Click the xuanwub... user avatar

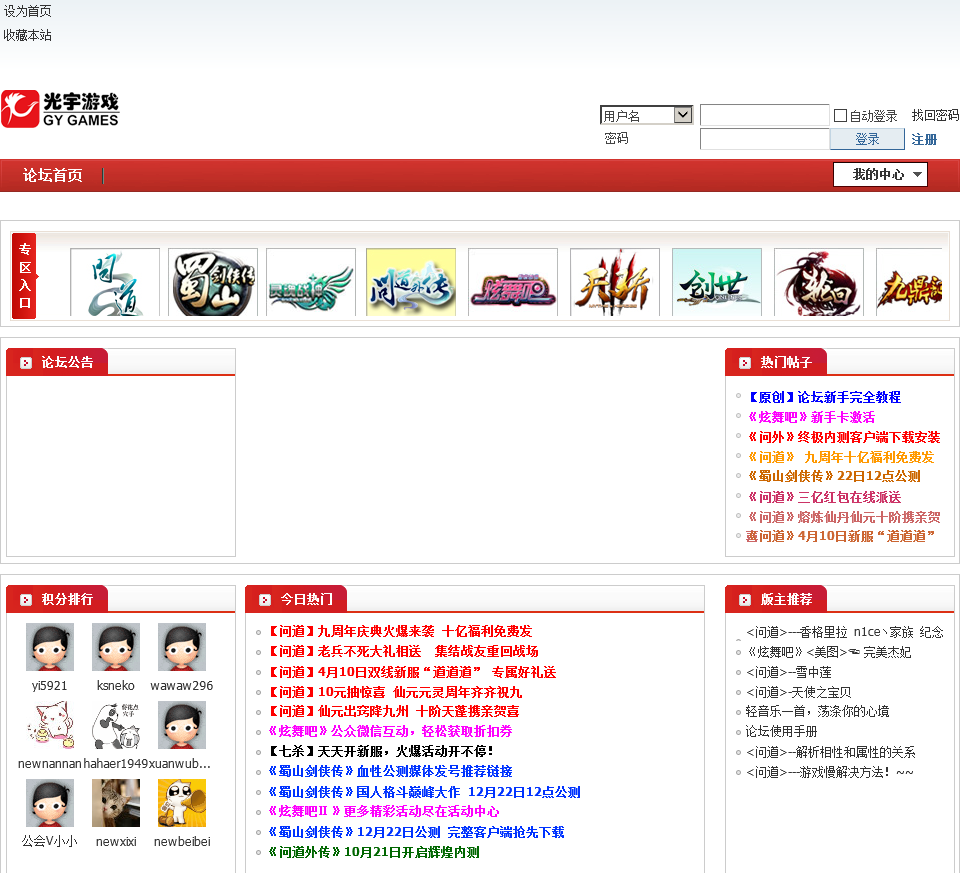click(182, 725)
